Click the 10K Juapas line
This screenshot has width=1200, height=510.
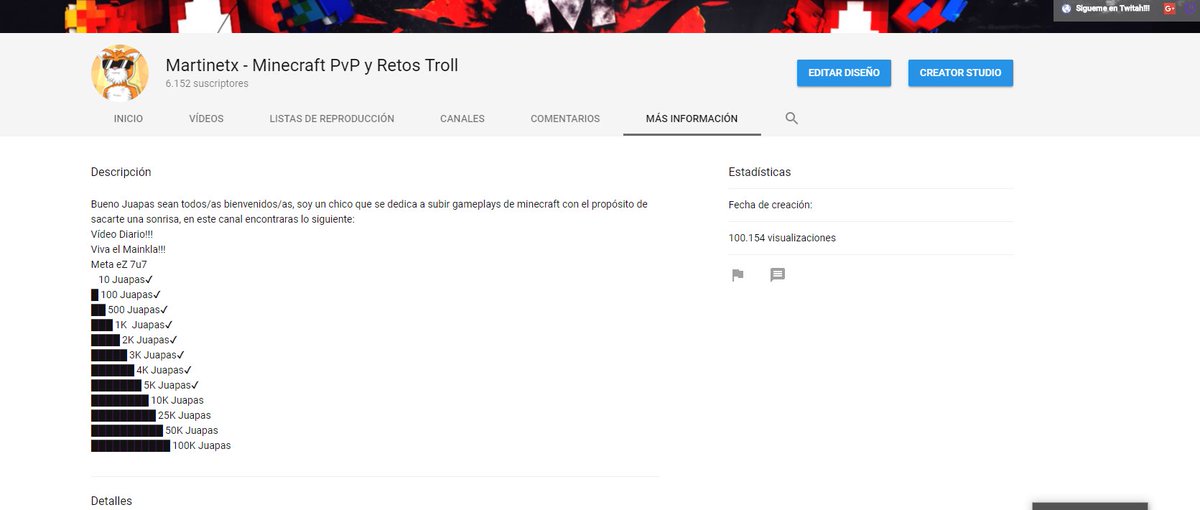click(148, 400)
